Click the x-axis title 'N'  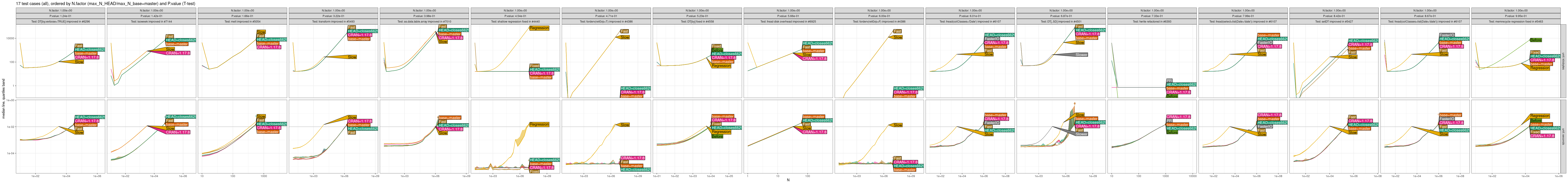click(x=788, y=180)
